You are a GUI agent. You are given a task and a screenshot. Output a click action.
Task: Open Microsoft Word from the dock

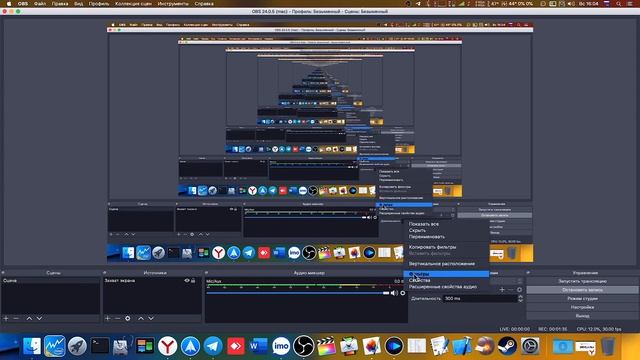click(x=258, y=346)
